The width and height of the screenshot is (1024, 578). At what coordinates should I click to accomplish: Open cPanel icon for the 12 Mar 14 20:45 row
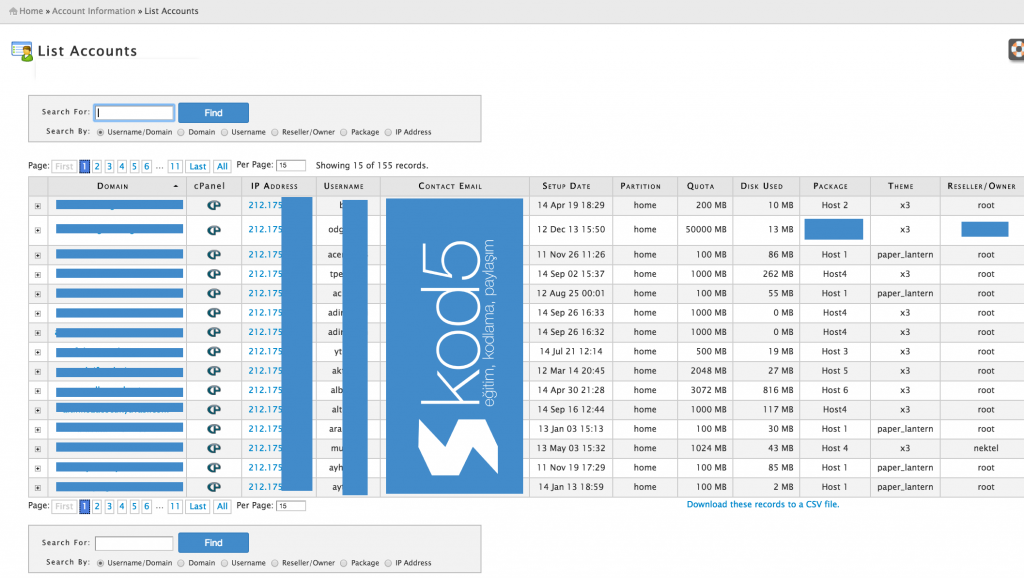[214, 371]
